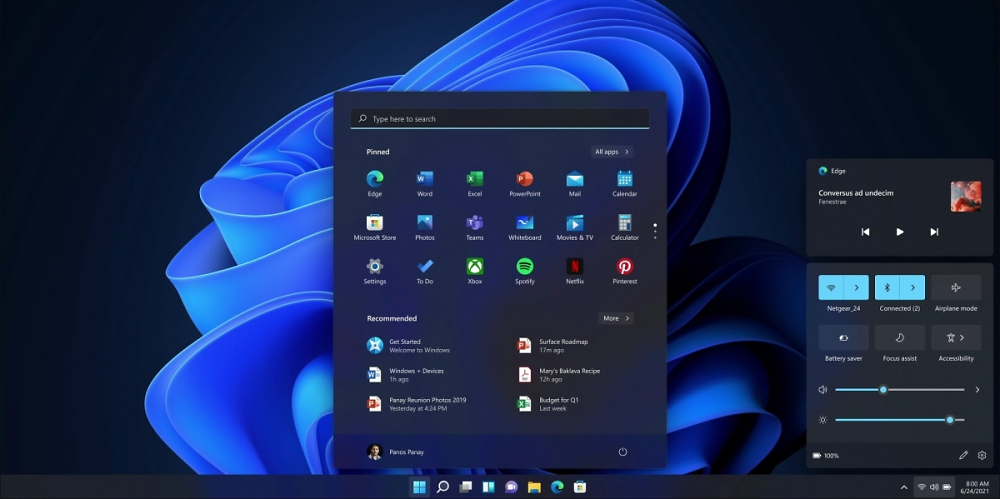This screenshot has height=499, width=1000.
Task: Expand Wi-Fi network list chevron
Action: coord(857,288)
